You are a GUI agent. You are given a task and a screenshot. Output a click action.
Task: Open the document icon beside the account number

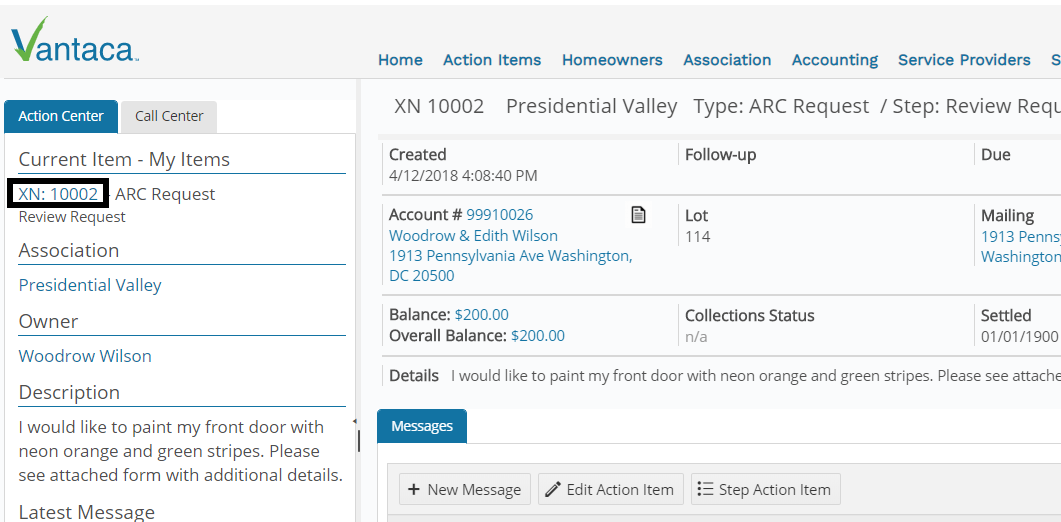pos(638,215)
